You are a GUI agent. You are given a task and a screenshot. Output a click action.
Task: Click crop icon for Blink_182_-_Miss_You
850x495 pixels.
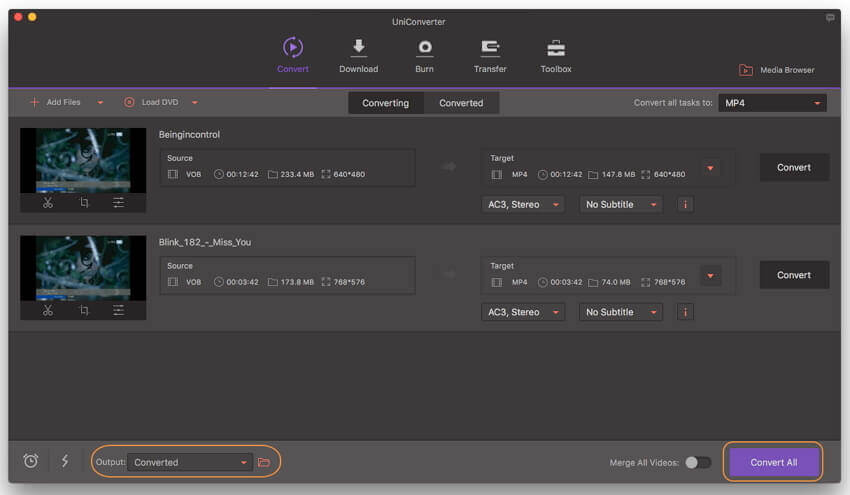point(83,310)
